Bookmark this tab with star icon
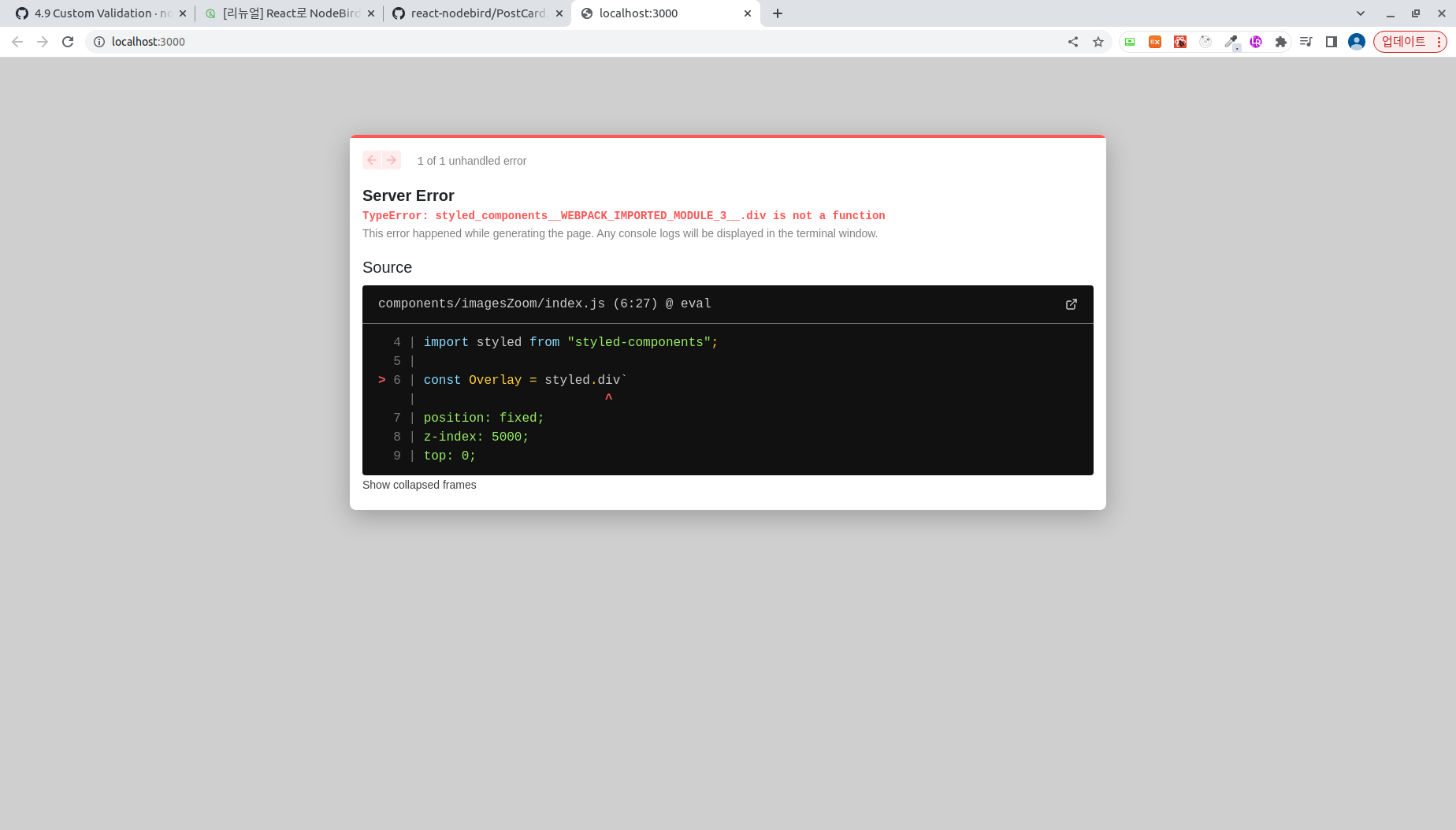1456x830 pixels. click(1098, 42)
